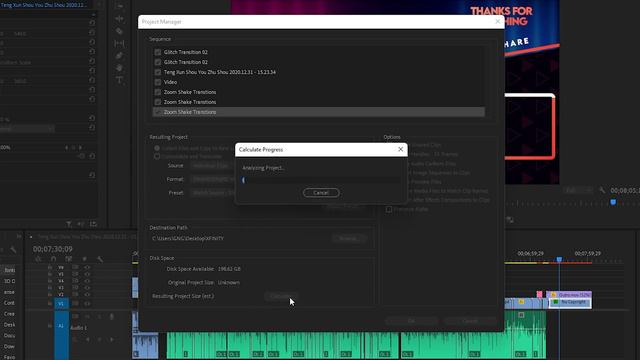Viewport: 640px width, 360px height.
Task: Open the timeline sequence tab Teng Xun Shou
Action: (x=87, y=236)
